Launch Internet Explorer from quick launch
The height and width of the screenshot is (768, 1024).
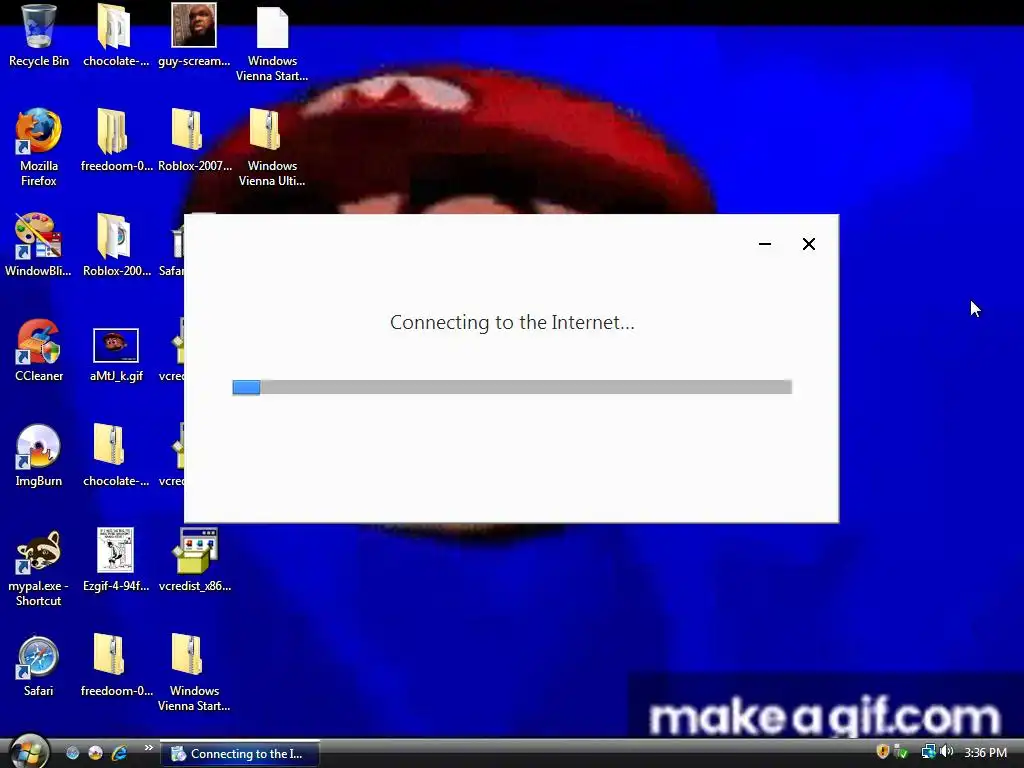(x=120, y=753)
